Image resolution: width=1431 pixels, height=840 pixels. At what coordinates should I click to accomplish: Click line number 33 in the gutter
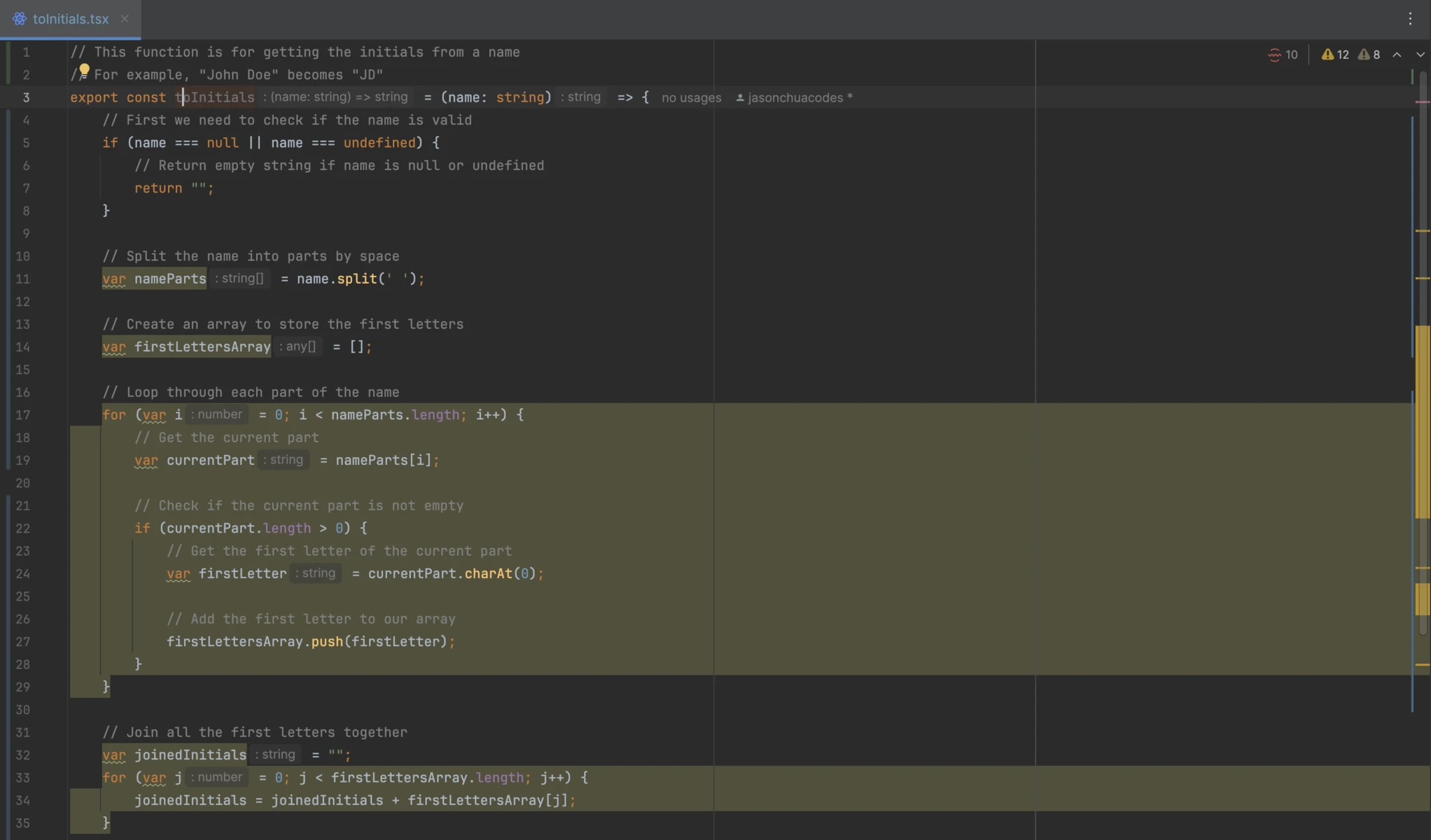click(23, 778)
